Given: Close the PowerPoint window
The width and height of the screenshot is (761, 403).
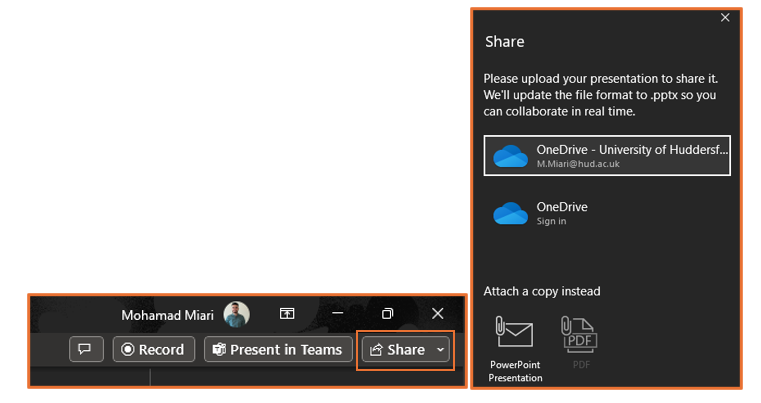Looking at the screenshot, I should tap(438, 314).
